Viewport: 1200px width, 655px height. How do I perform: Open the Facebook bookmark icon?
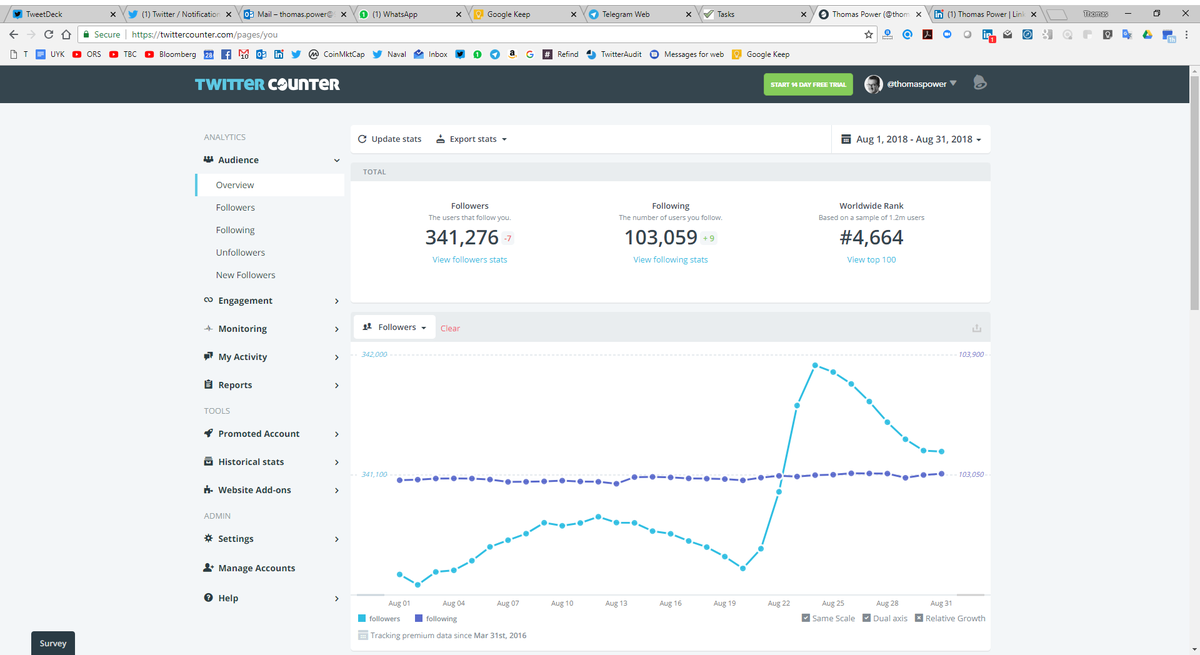(225, 54)
